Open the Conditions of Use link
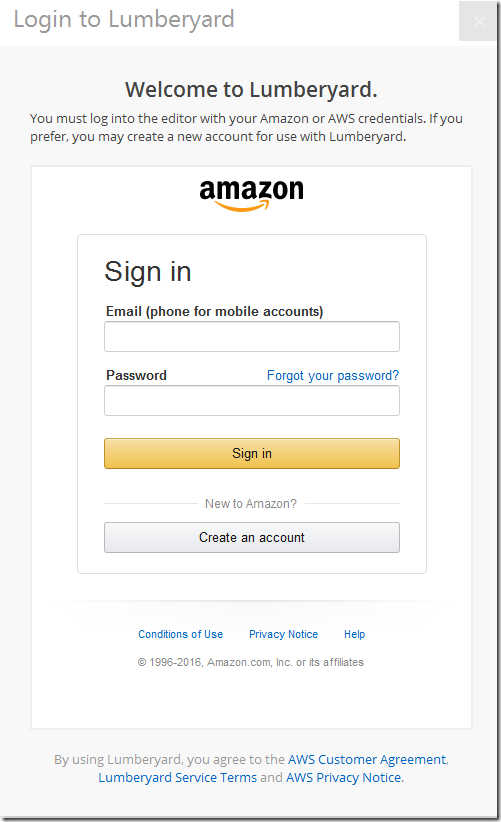The image size is (501, 822). pos(180,634)
